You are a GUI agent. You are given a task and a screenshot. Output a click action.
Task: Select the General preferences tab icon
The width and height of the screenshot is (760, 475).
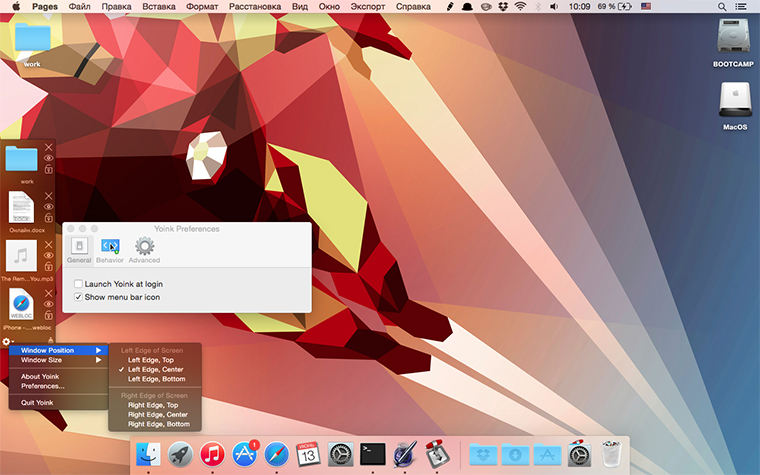pyautogui.click(x=78, y=247)
